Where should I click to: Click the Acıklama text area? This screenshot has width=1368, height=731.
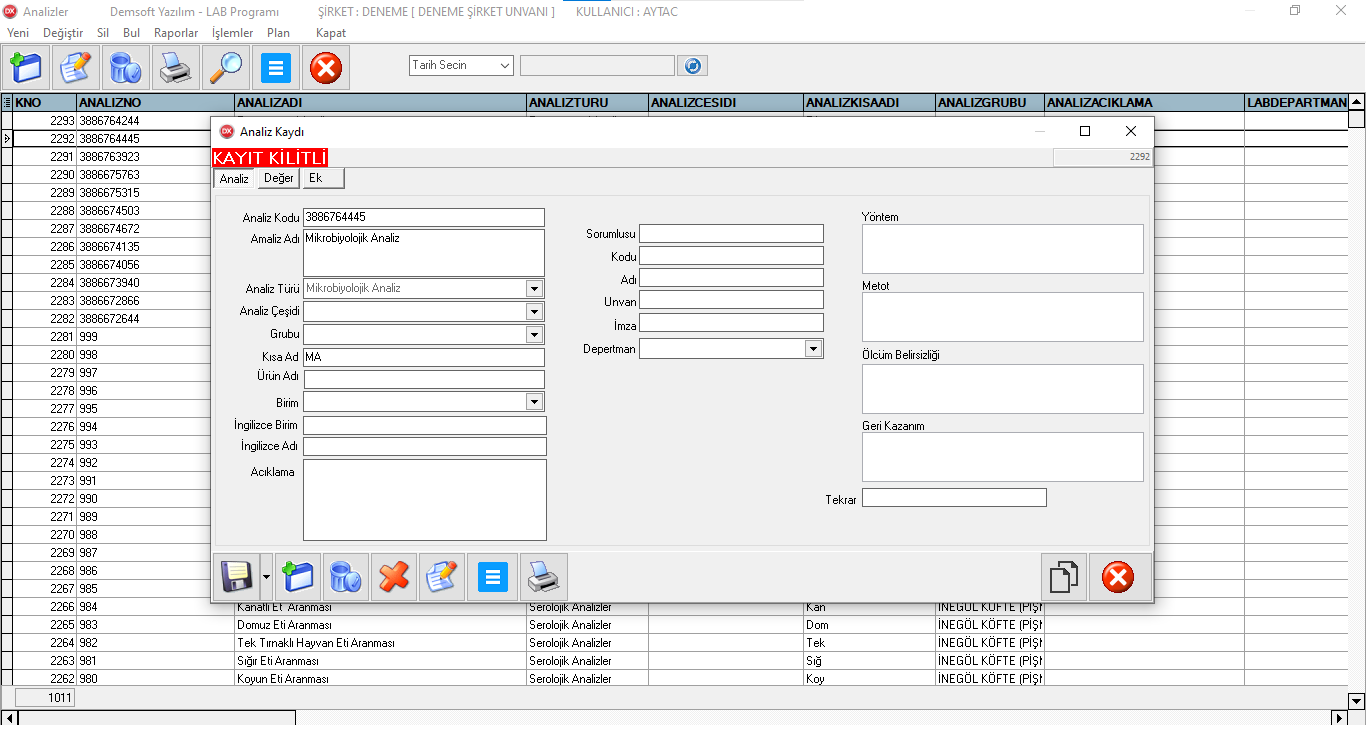[425, 500]
